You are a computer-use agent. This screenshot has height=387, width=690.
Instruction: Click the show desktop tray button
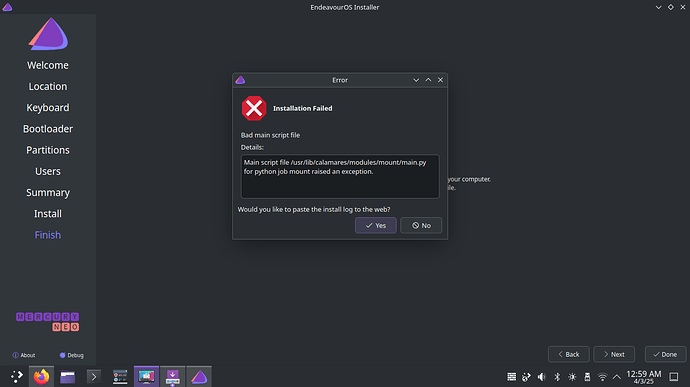(674, 377)
